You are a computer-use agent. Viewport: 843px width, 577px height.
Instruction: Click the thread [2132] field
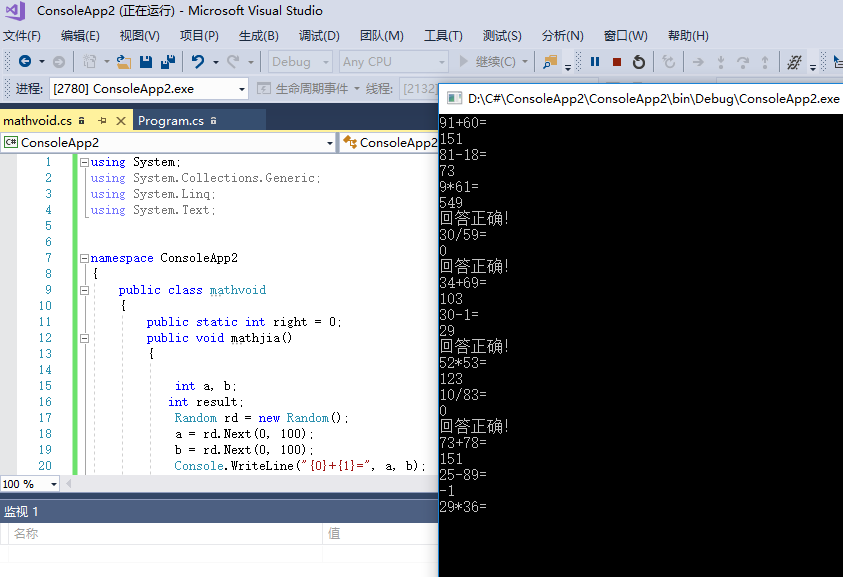click(420, 89)
